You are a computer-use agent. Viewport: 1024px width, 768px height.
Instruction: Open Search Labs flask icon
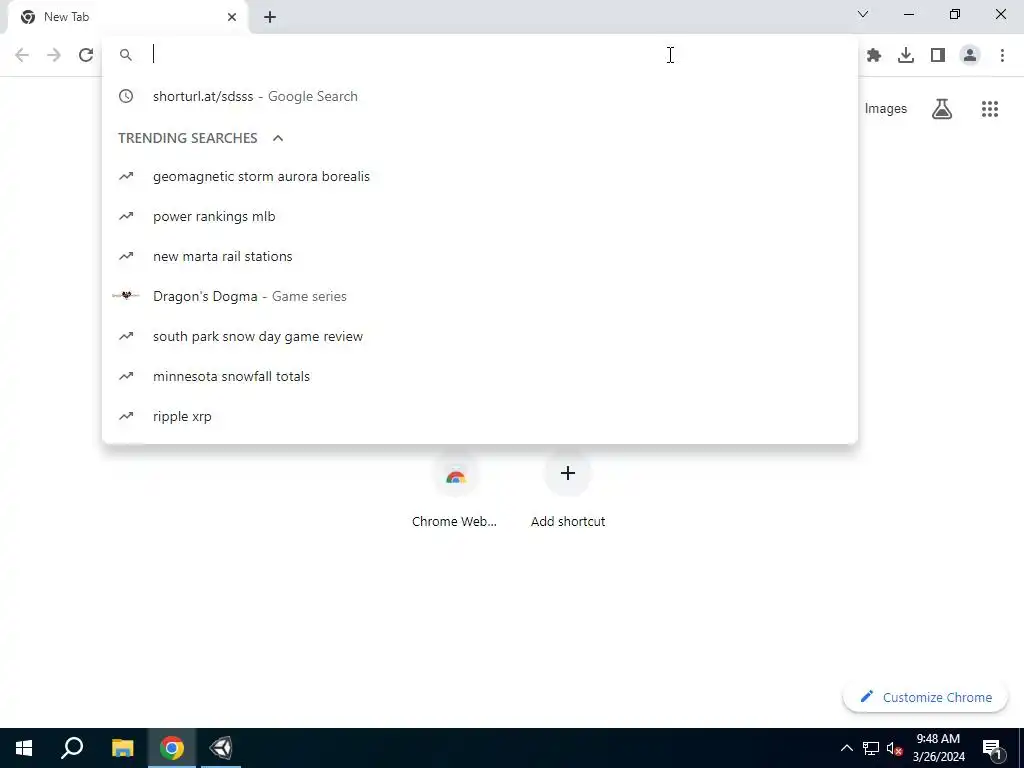pos(942,108)
